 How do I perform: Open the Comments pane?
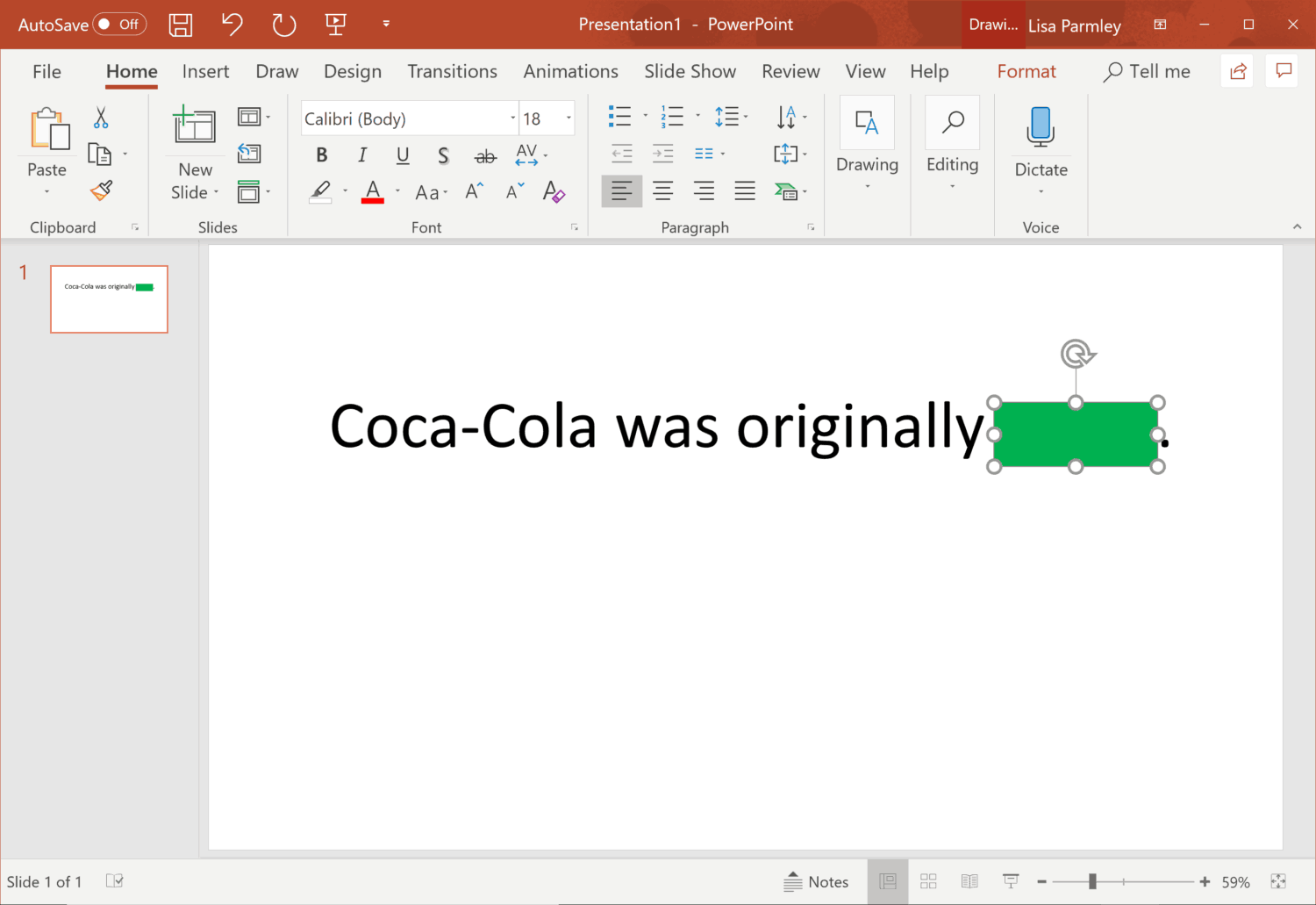(x=1284, y=71)
